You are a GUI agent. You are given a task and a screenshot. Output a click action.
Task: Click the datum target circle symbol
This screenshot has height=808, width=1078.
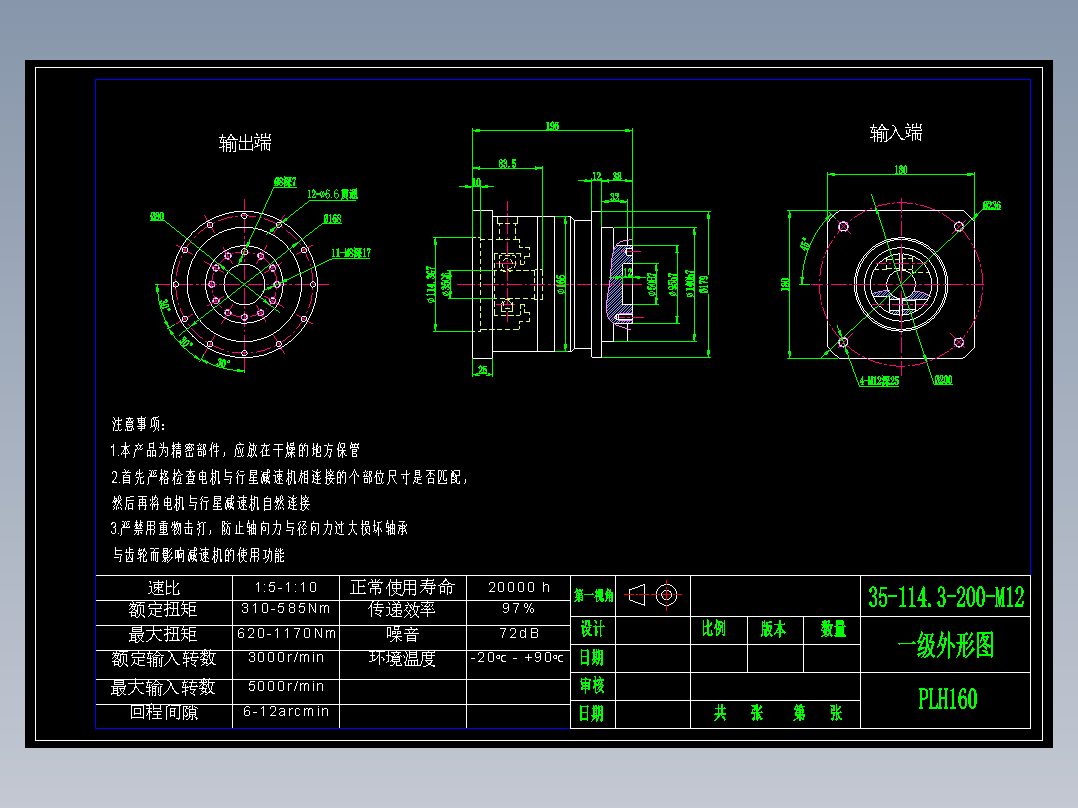(x=667, y=595)
